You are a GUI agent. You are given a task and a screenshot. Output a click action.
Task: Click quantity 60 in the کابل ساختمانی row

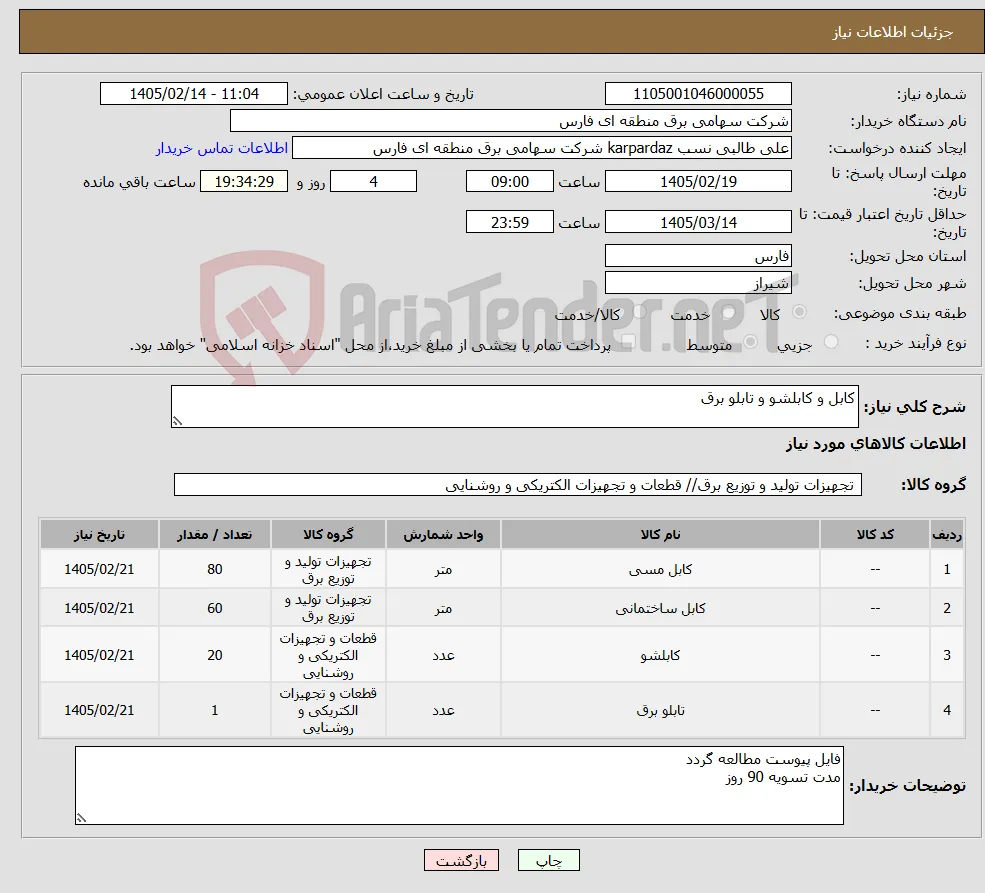click(215, 608)
